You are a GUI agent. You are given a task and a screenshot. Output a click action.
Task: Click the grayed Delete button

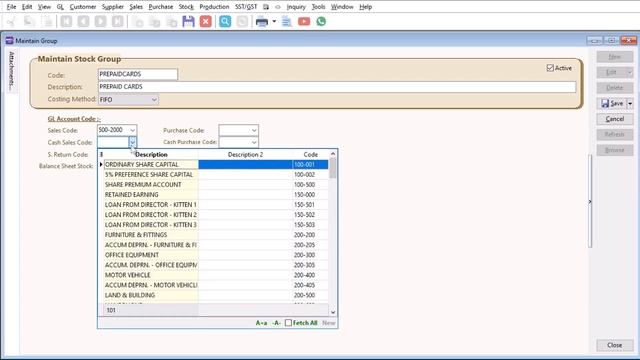(x=615, y=88)
